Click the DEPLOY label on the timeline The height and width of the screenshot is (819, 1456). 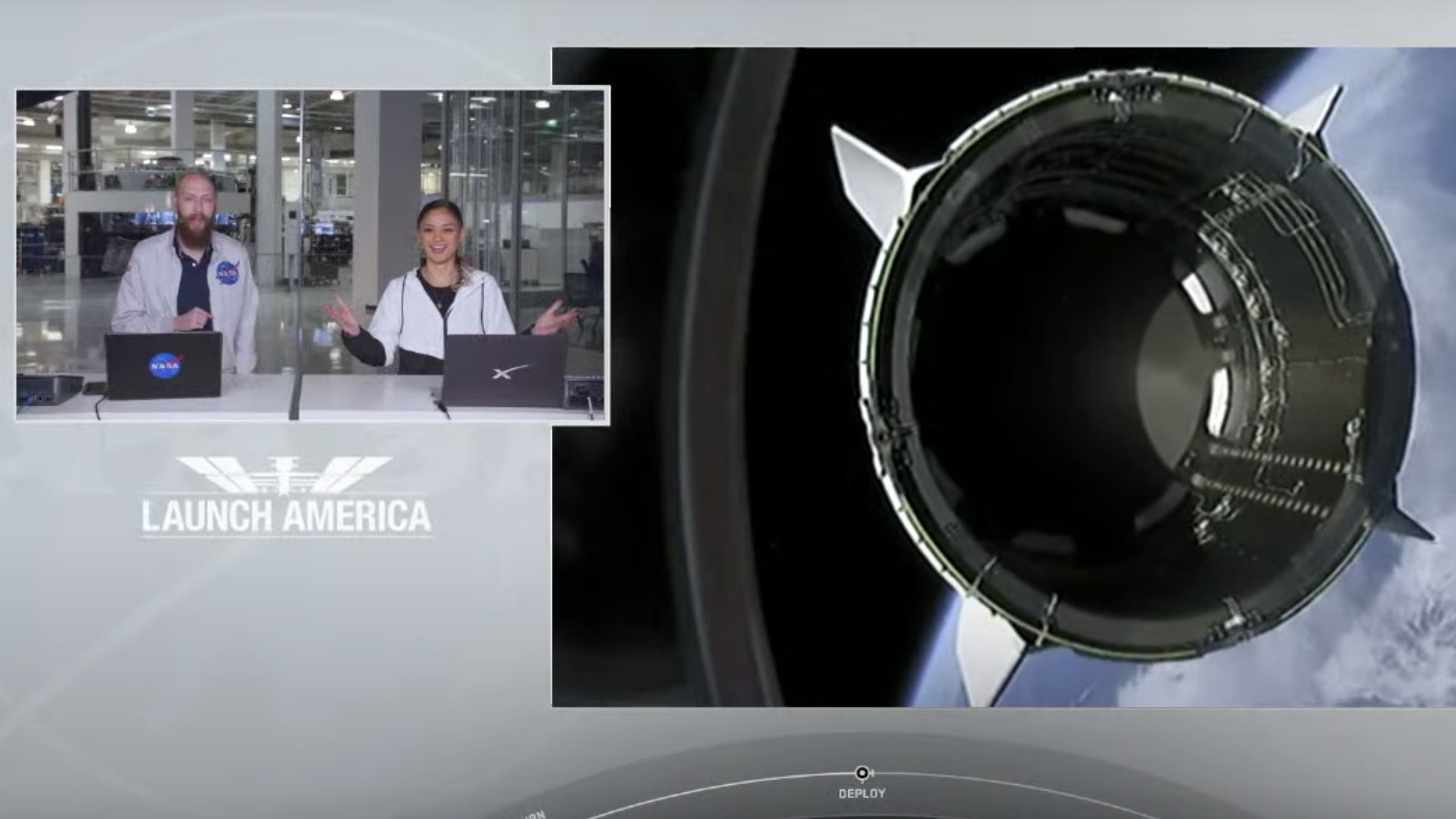(x=862, y=794)
